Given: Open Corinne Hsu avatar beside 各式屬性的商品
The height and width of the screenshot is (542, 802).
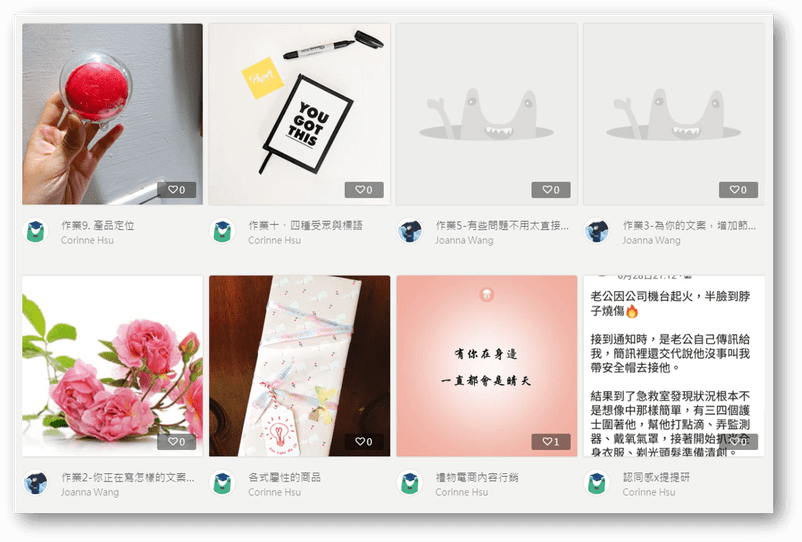Looking at the screenshot, I should 222,484.
